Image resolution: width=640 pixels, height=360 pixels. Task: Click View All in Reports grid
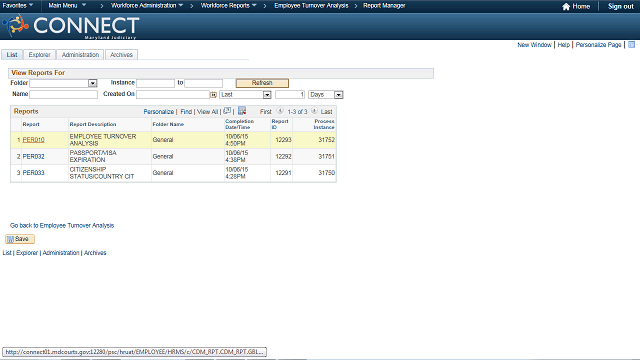pyautogui.click(x=207, y=111)
